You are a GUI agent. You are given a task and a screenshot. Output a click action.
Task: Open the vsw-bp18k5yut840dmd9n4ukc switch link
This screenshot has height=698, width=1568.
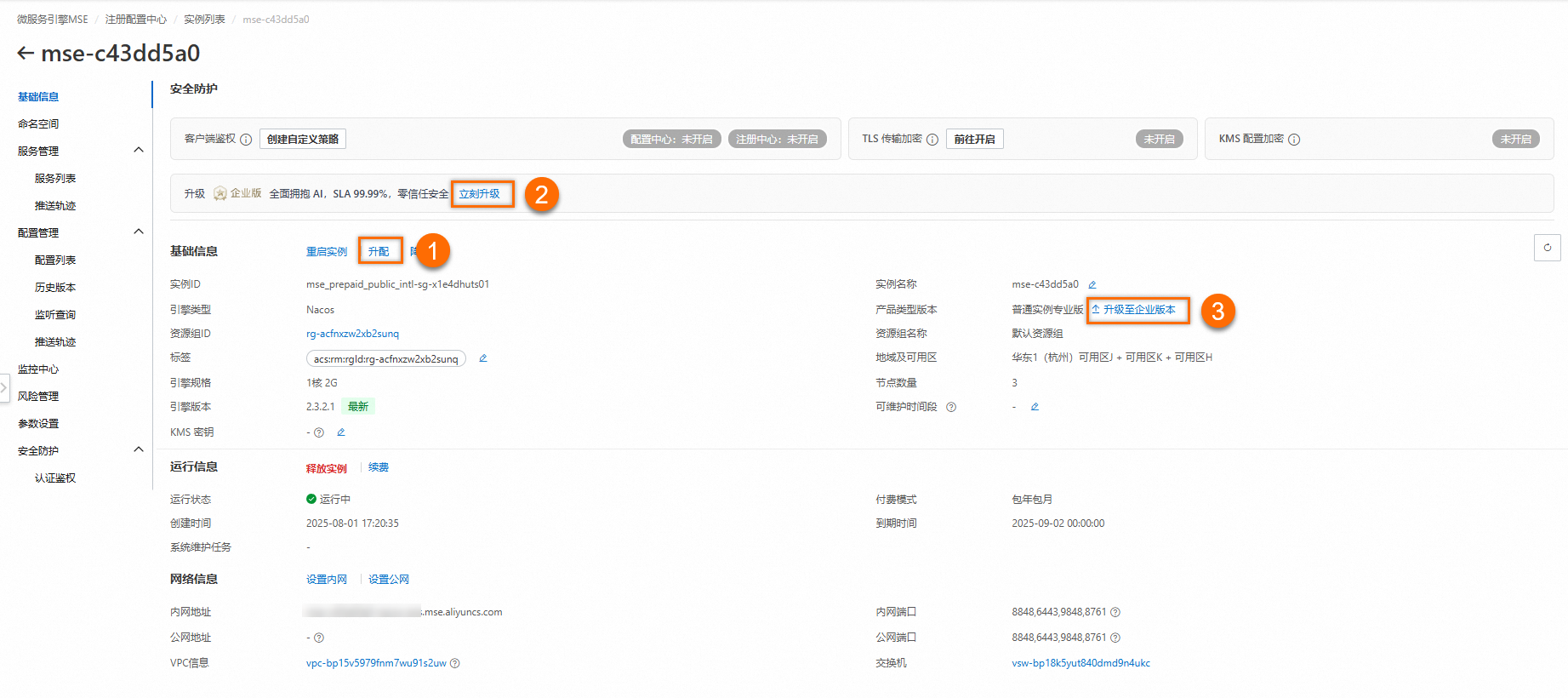[x=1080, y=663]
